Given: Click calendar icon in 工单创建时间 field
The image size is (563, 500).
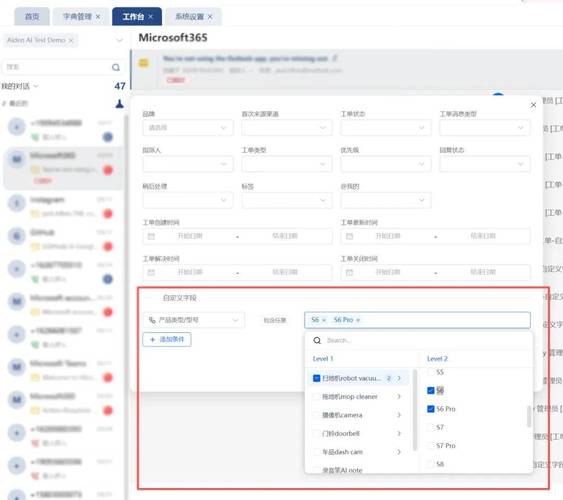Looking at the screenshot, I should click(151, 236).
